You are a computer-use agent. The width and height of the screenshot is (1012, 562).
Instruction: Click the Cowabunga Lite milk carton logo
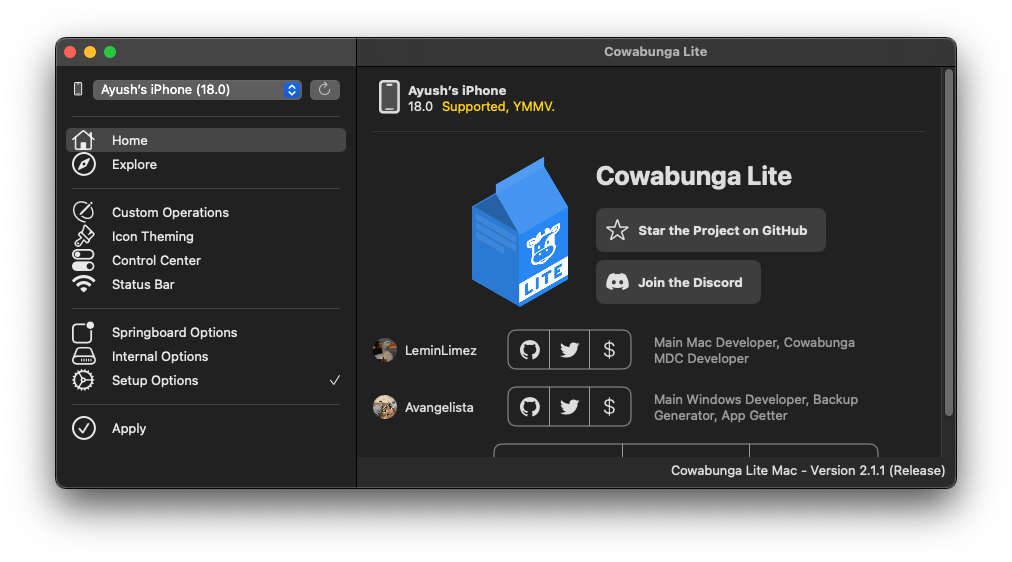pos(520,232)
